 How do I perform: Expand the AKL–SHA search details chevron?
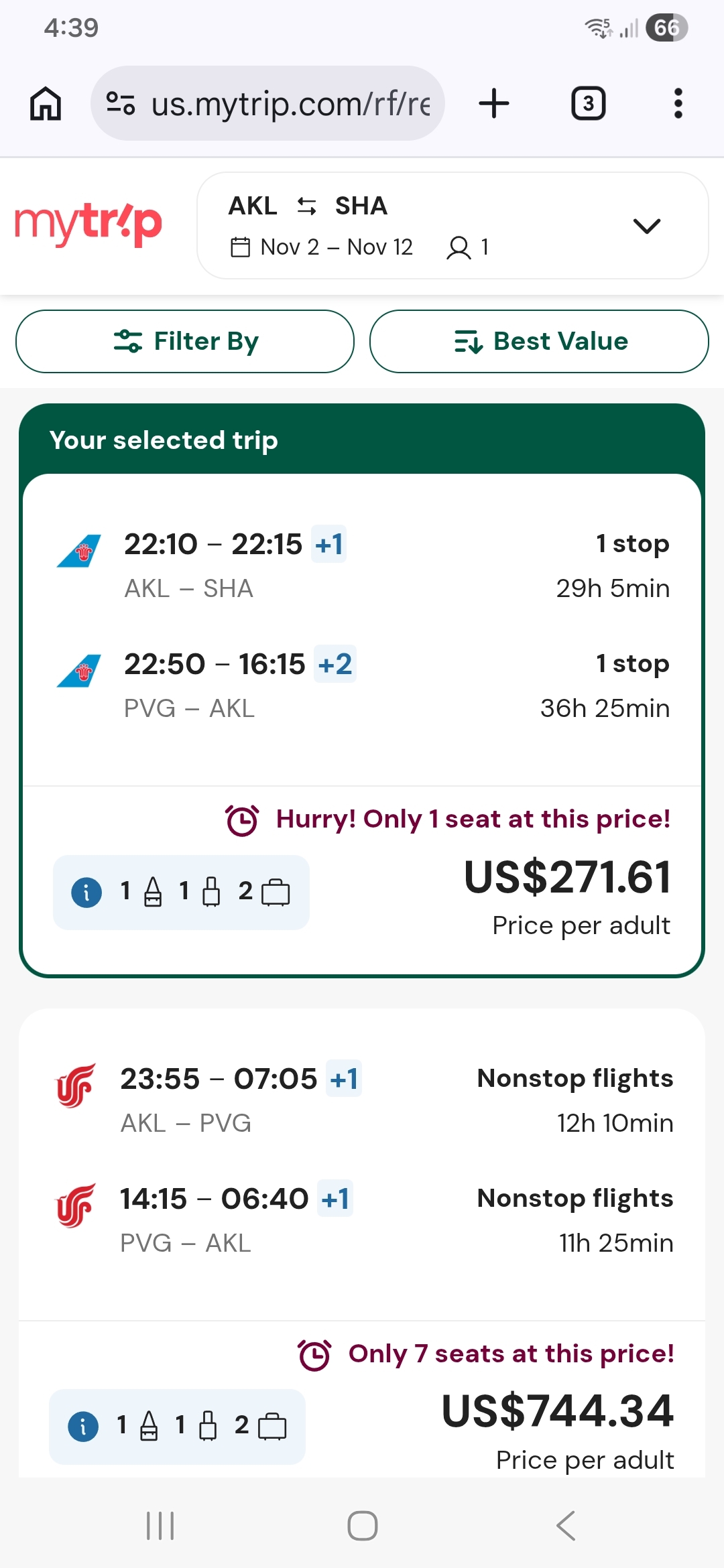pyautogui.click(x=646, y=226)
